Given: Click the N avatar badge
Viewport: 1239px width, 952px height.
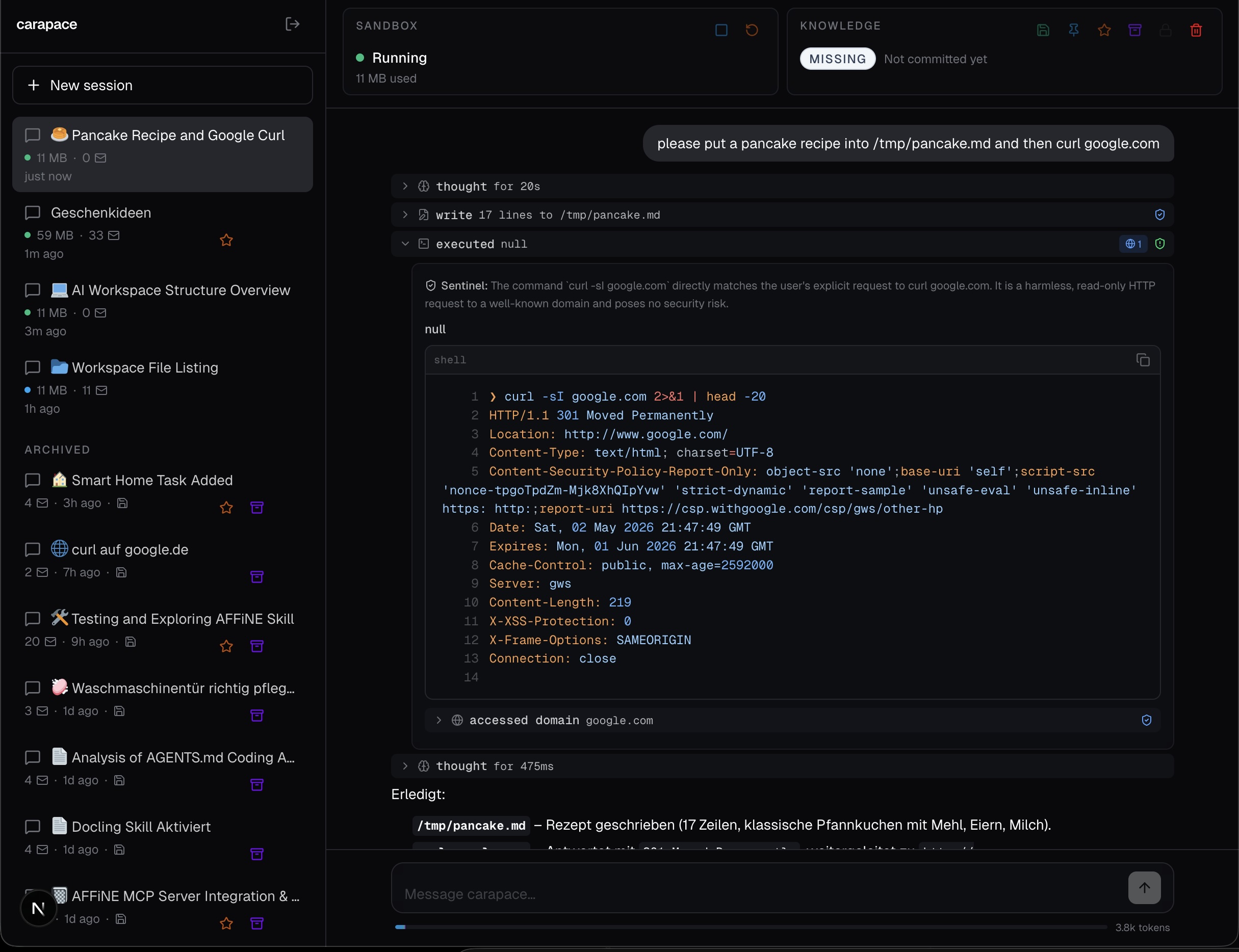Looking at the screenshot, I should click(x=39, y=908).
